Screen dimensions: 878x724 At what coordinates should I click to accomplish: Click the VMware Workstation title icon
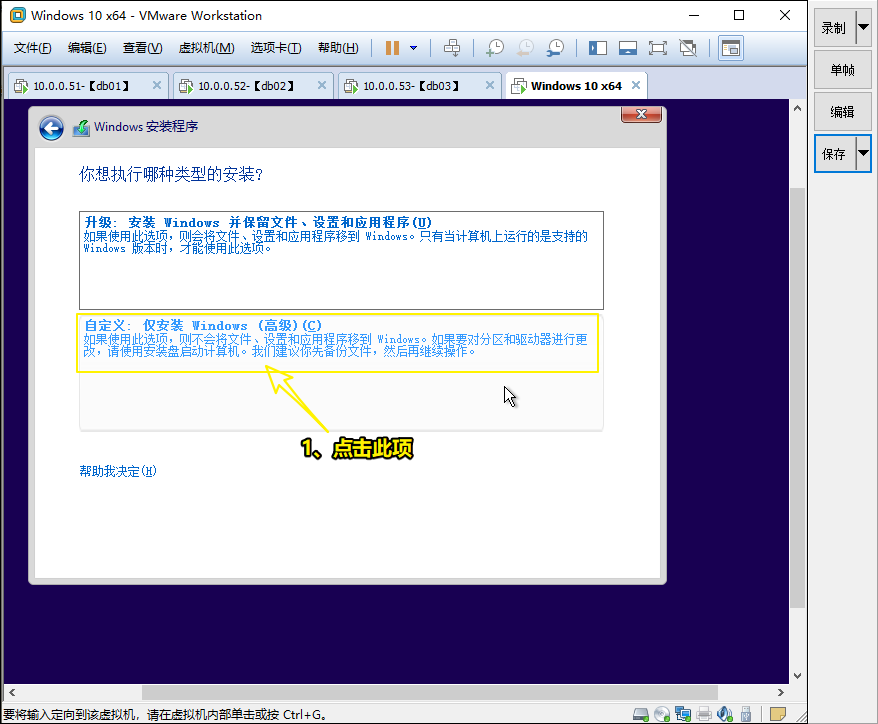click(x=18, y=15)
